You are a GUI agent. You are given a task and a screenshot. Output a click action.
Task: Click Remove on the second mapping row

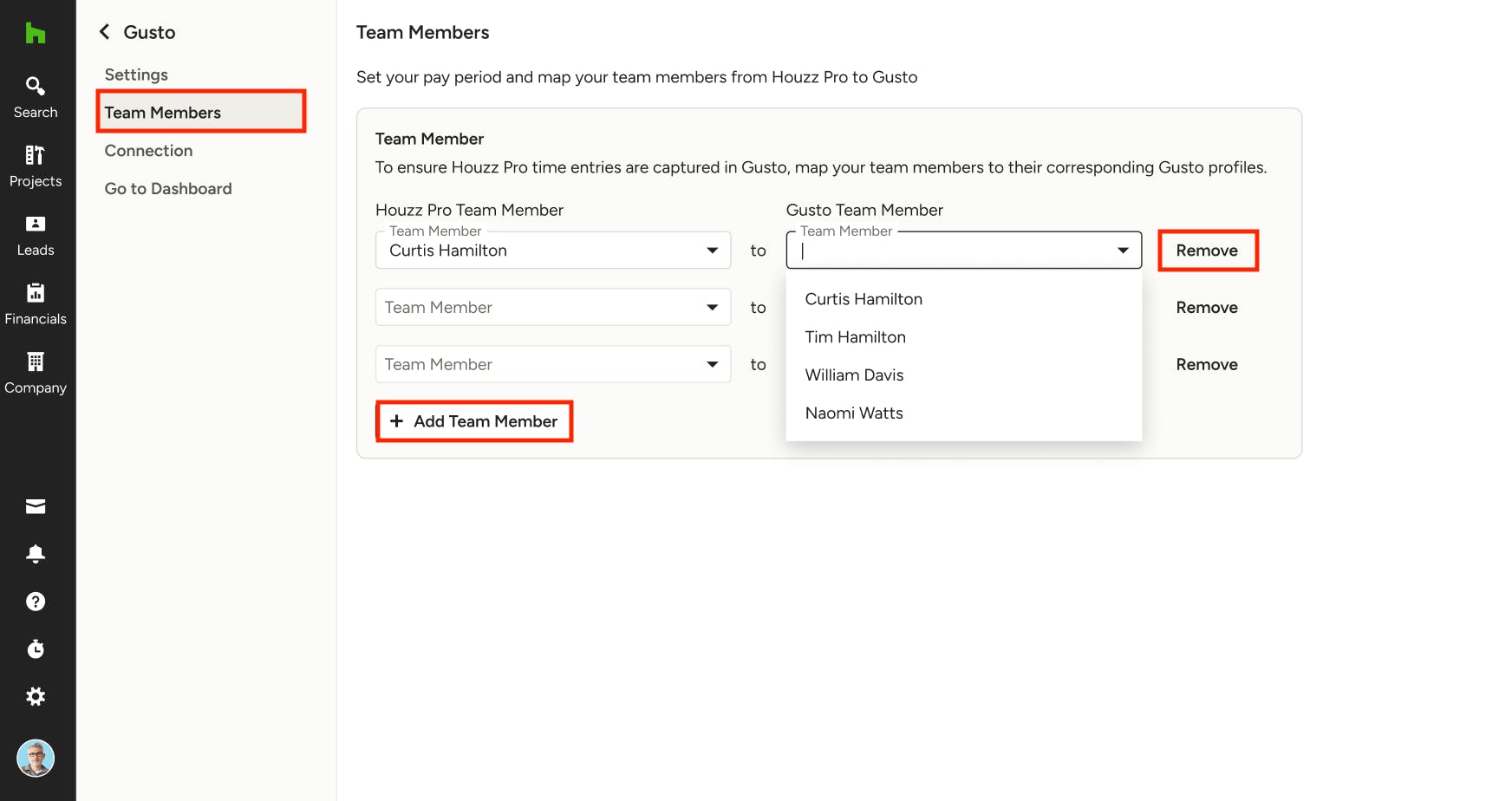pos(1207,308)
